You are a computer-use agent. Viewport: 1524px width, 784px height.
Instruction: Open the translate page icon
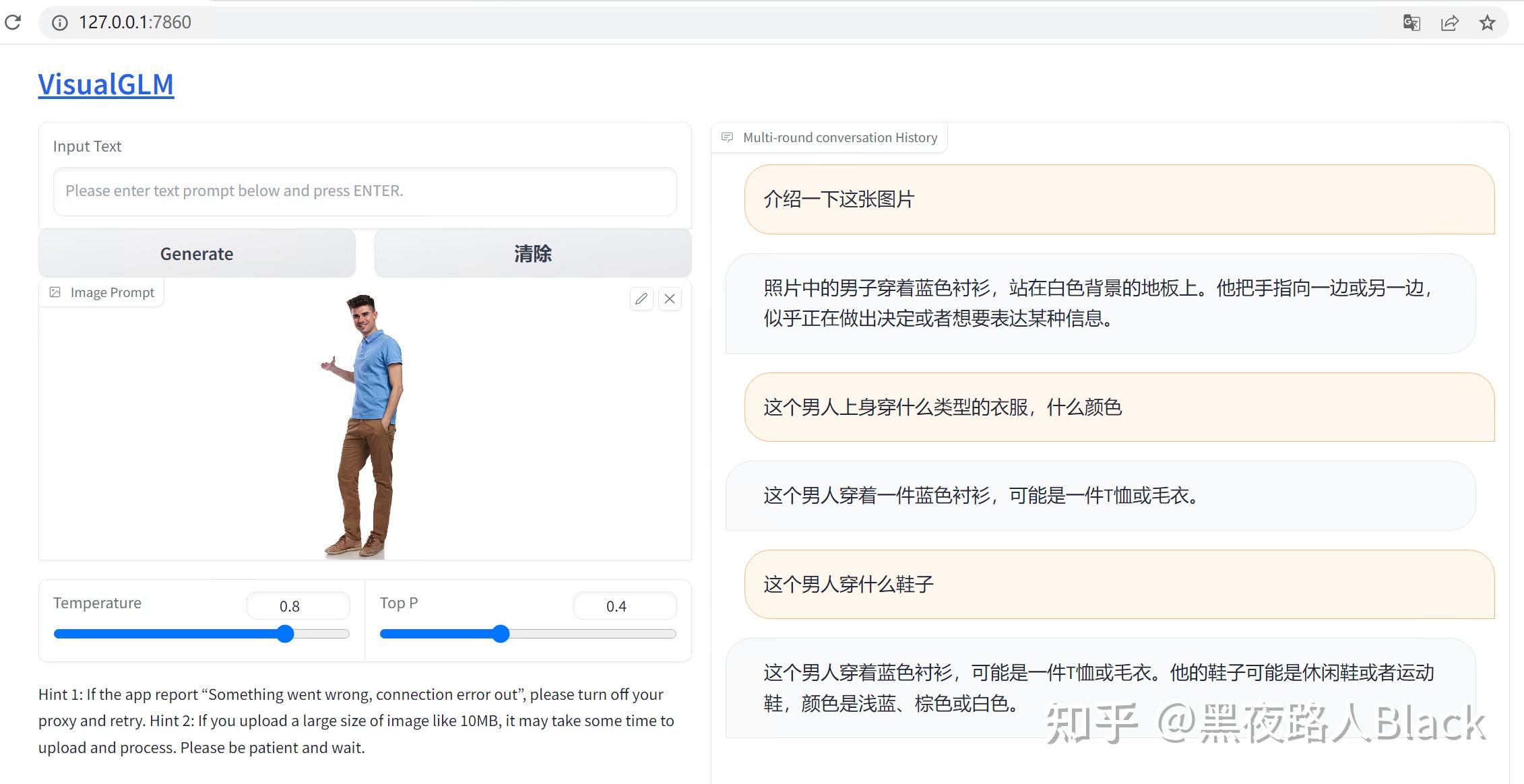click(1411, 23)
